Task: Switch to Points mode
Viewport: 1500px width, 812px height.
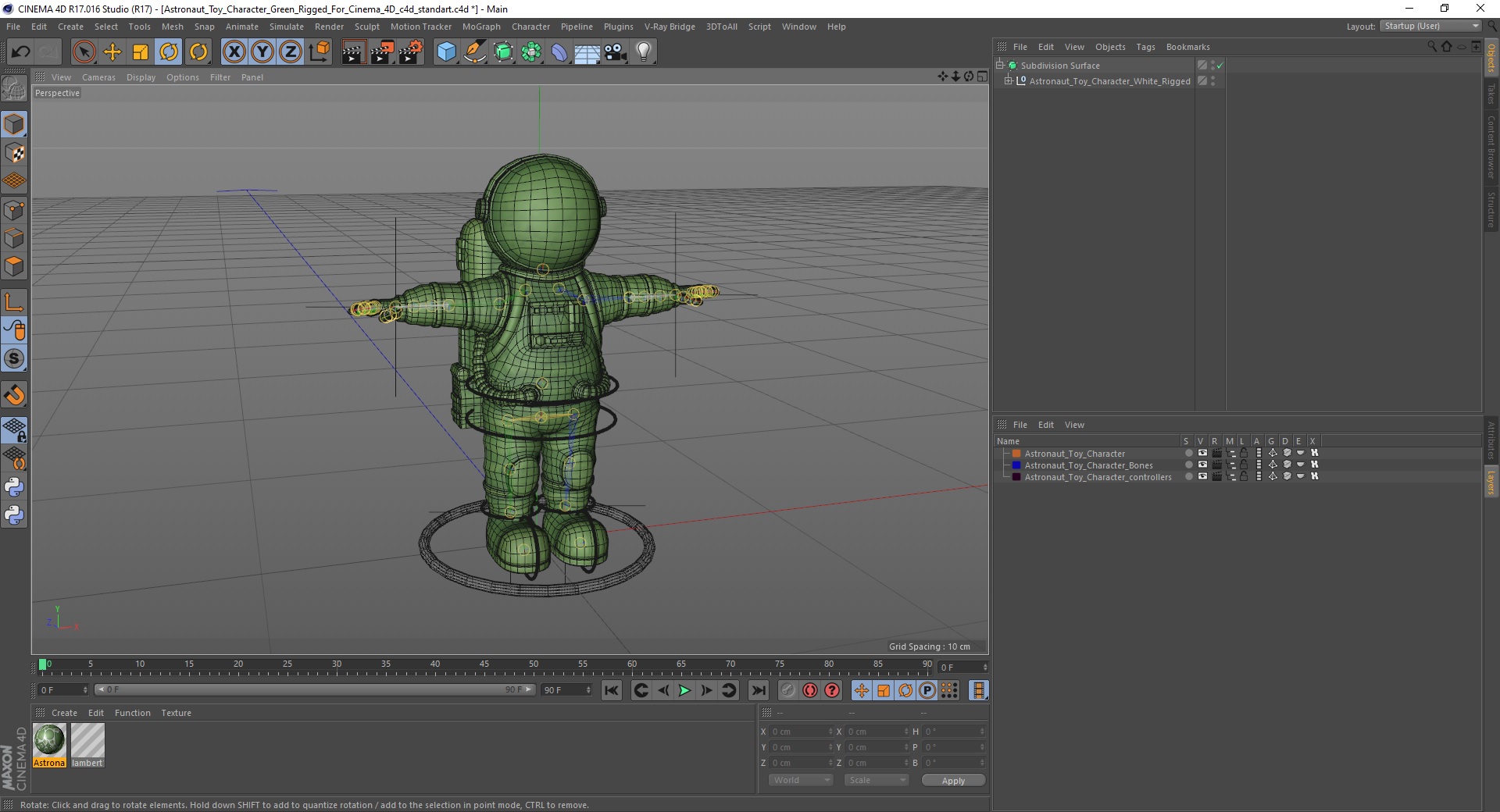Action: tap(14, 210)
